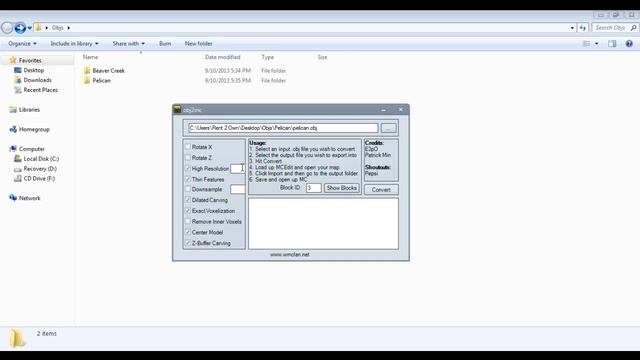
Task: Open Explorer help icon
Action: point(629,44)
